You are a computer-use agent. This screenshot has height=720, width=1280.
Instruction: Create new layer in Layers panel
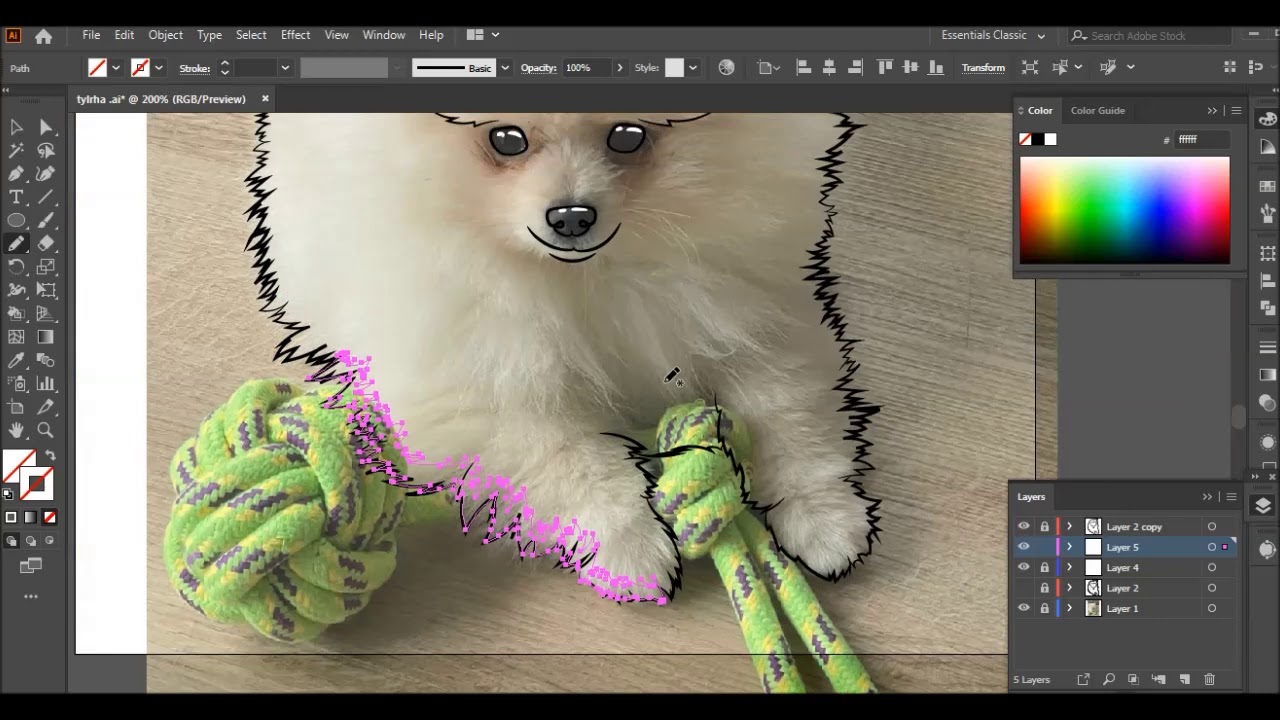coord(1184,680)
